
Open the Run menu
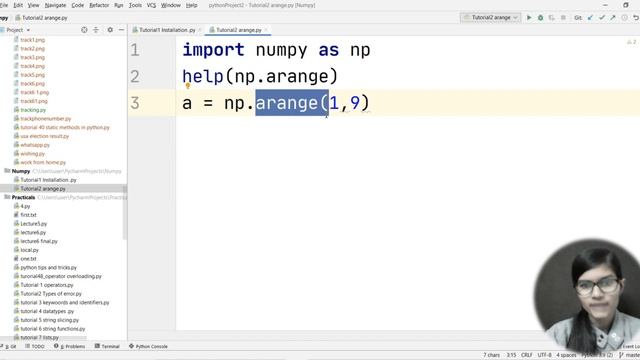(118, 5)
